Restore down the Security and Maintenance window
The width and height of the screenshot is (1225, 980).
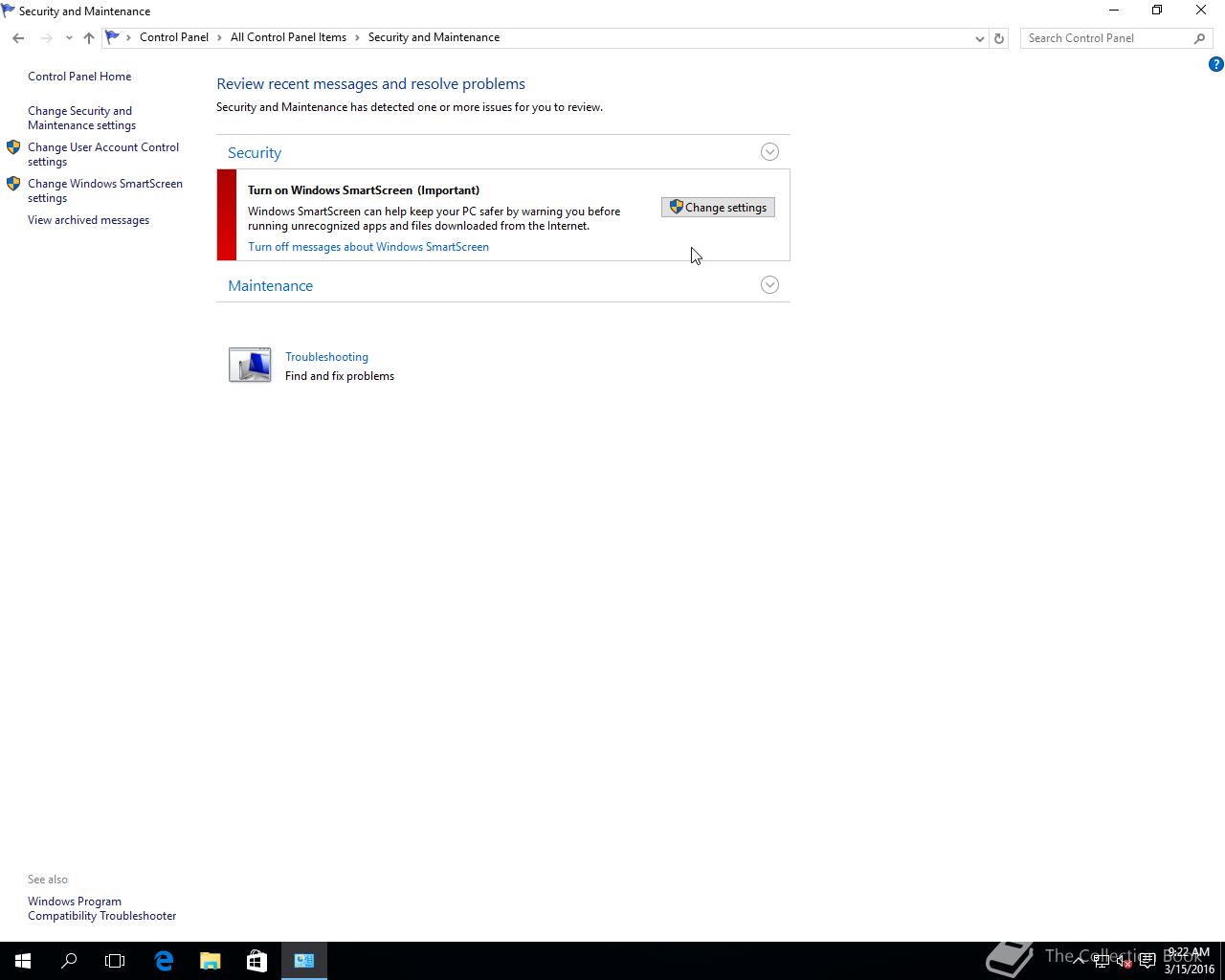1157,11
